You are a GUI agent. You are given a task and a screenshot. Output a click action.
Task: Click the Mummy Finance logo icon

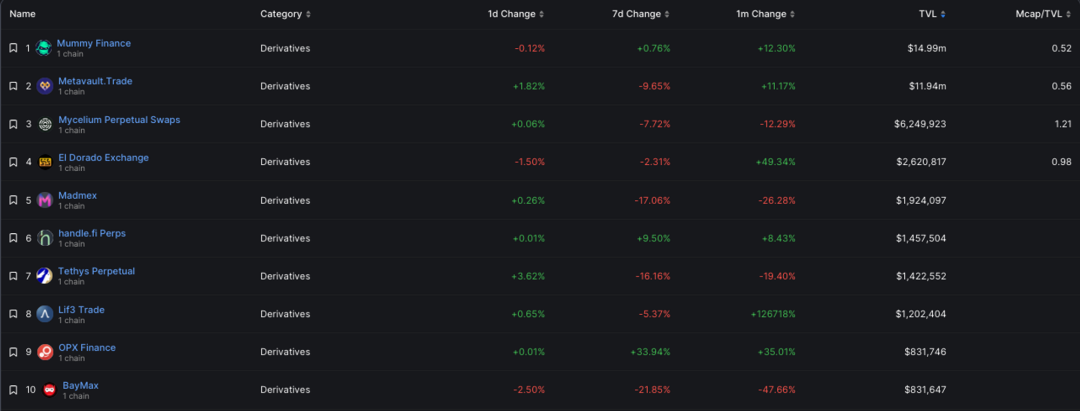click(44, 48)
